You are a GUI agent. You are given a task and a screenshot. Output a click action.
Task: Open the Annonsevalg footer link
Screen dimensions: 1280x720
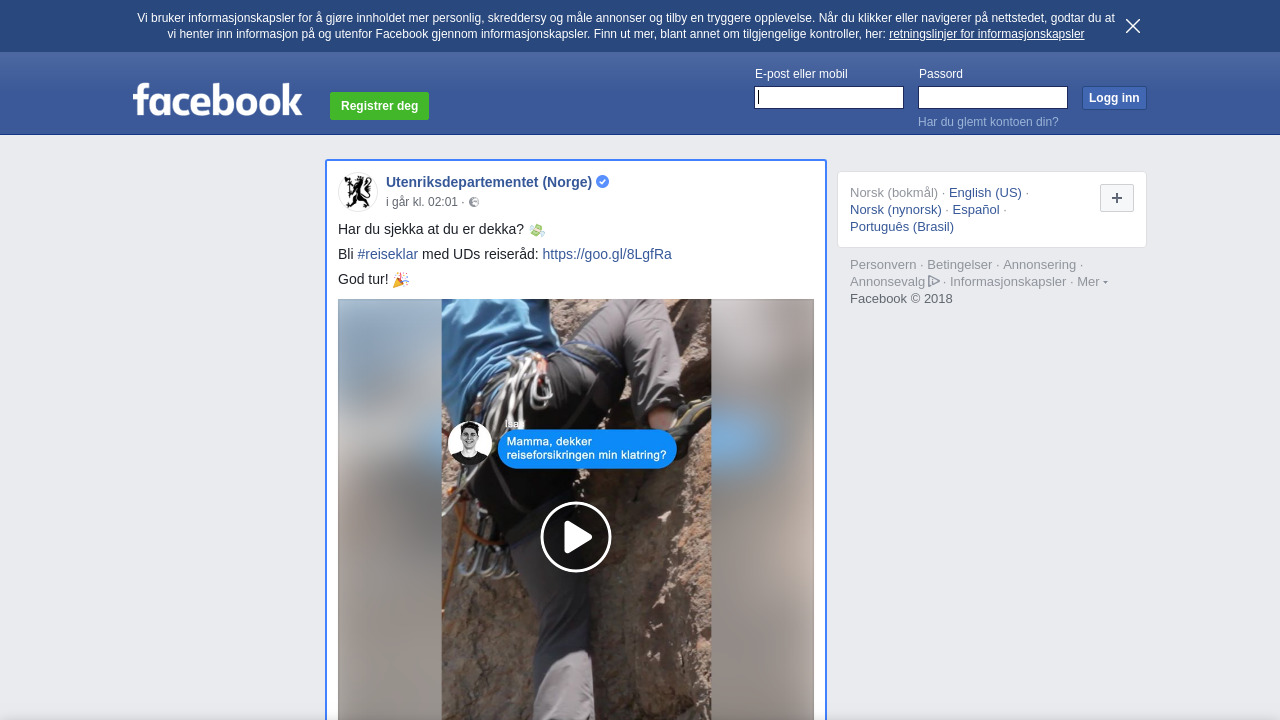point(895,282)
